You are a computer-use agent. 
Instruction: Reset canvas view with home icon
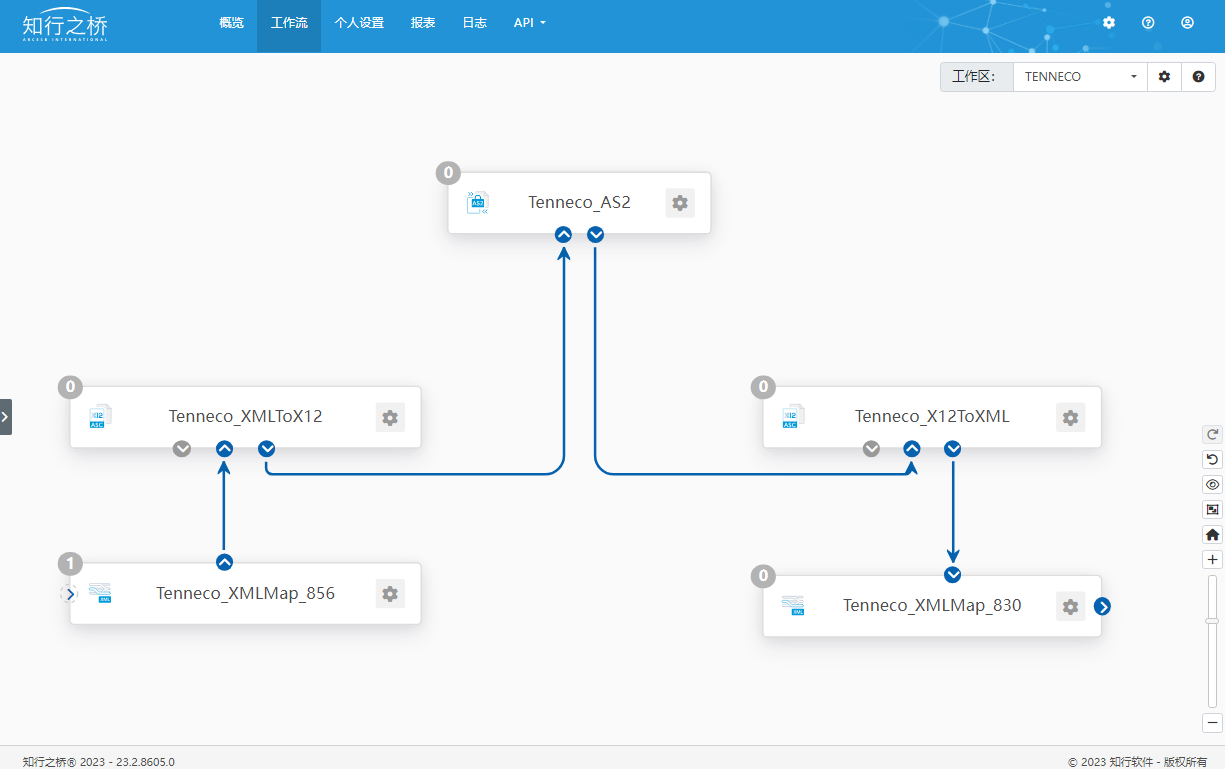coord(1212,535)
